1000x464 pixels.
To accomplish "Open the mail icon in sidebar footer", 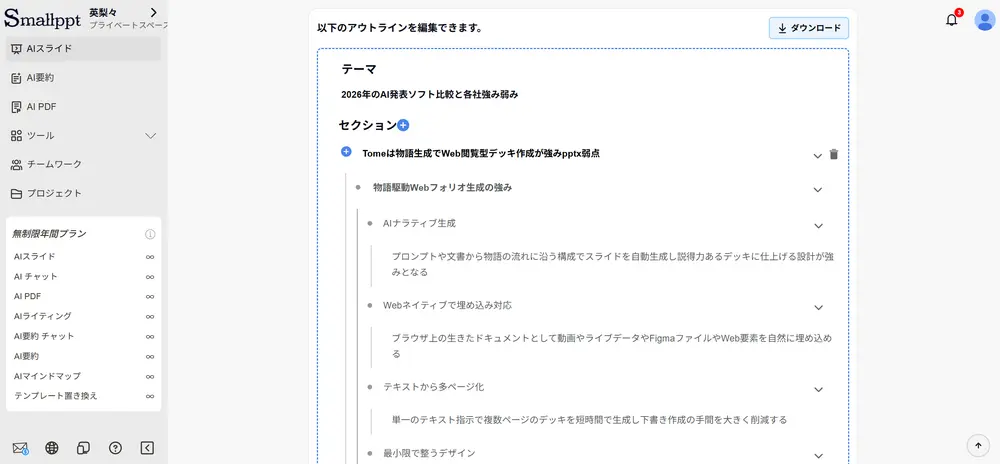I will [20, 448].
